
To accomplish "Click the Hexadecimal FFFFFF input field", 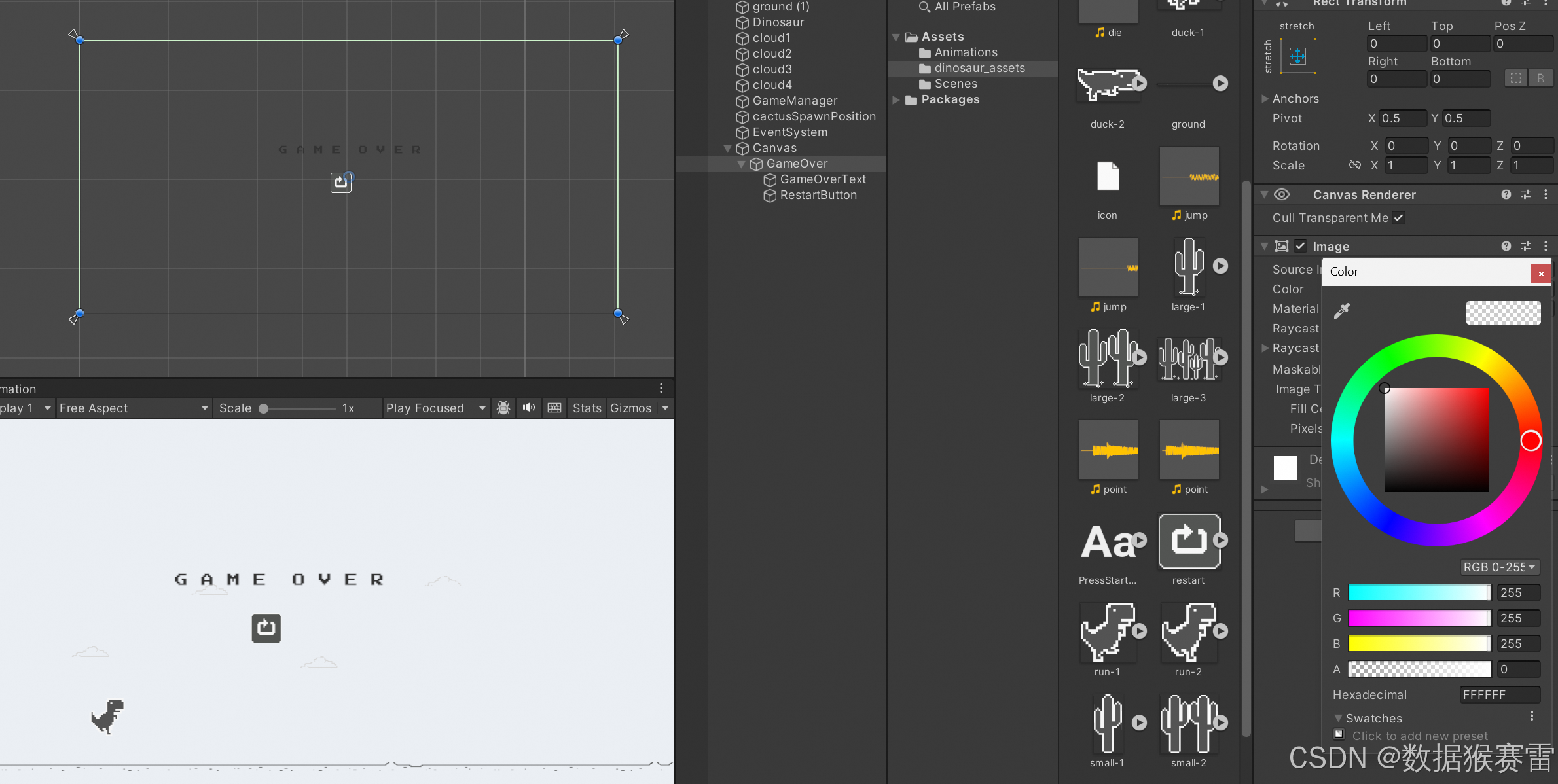I will 1500,695.
